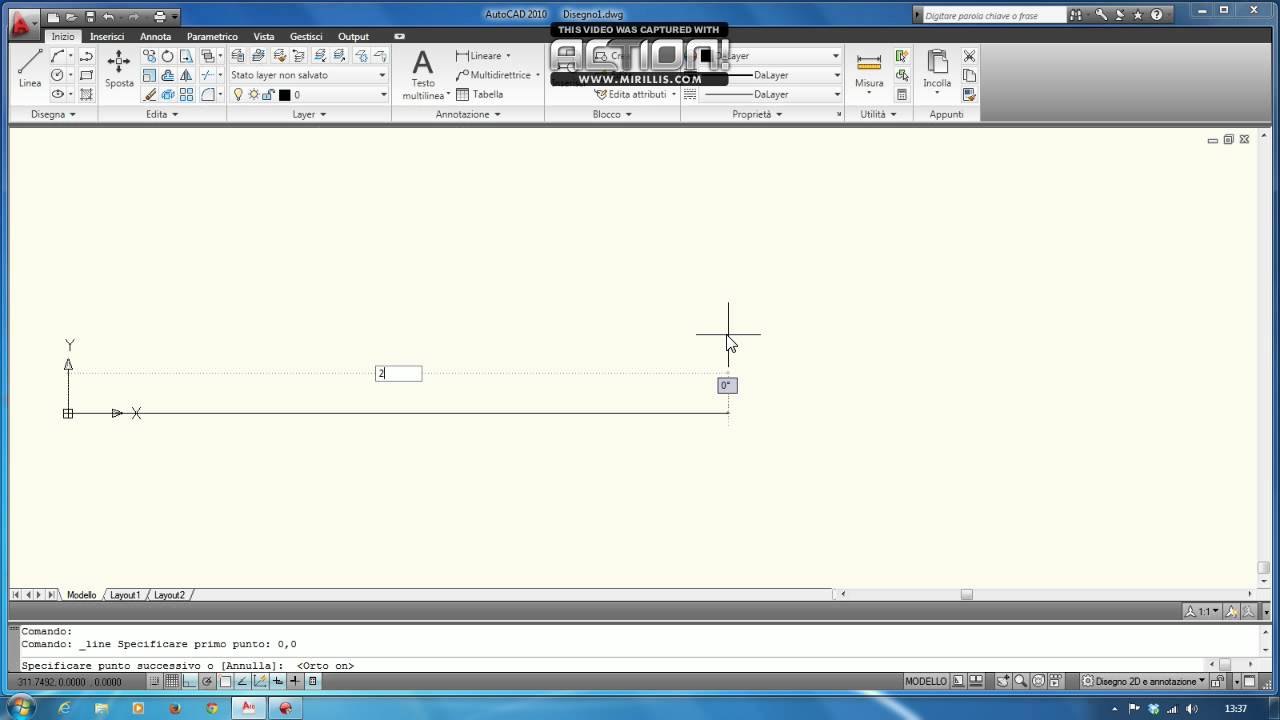Open the Parametrico ribbon tab
1280x720 pixels.
coord(212,36)
